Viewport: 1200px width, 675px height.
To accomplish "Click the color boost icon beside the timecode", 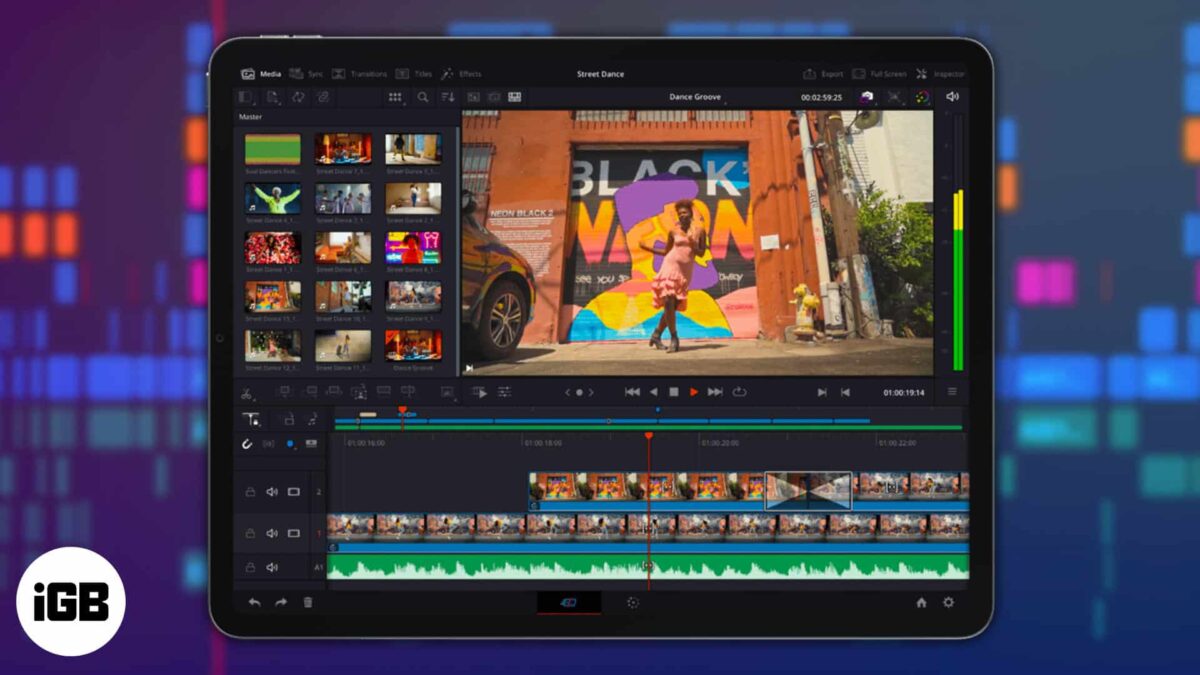I will point(923,97).
